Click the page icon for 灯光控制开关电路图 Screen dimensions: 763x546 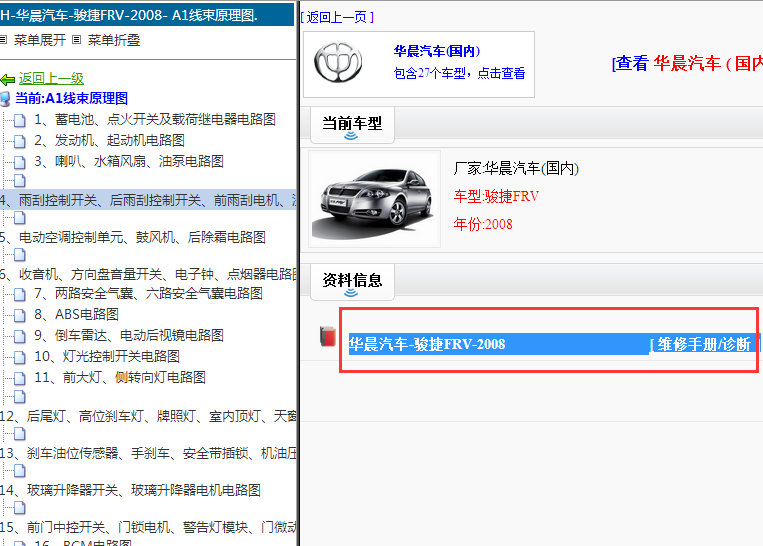click(19, 357)
